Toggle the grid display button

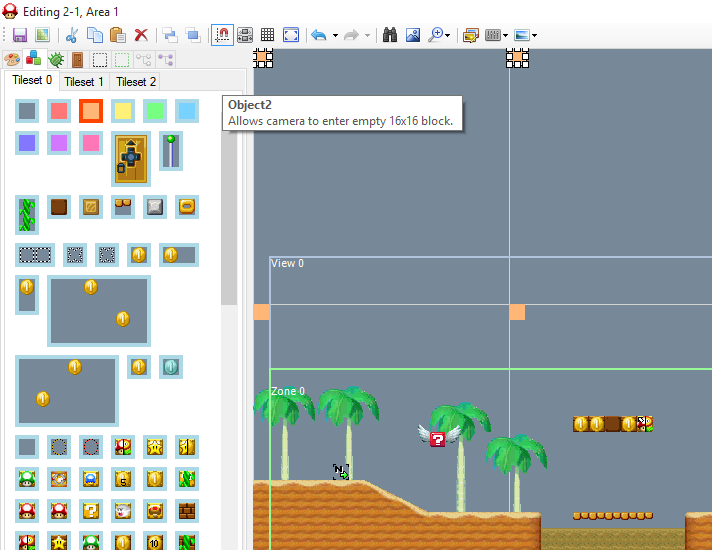(x=267, y=35)
